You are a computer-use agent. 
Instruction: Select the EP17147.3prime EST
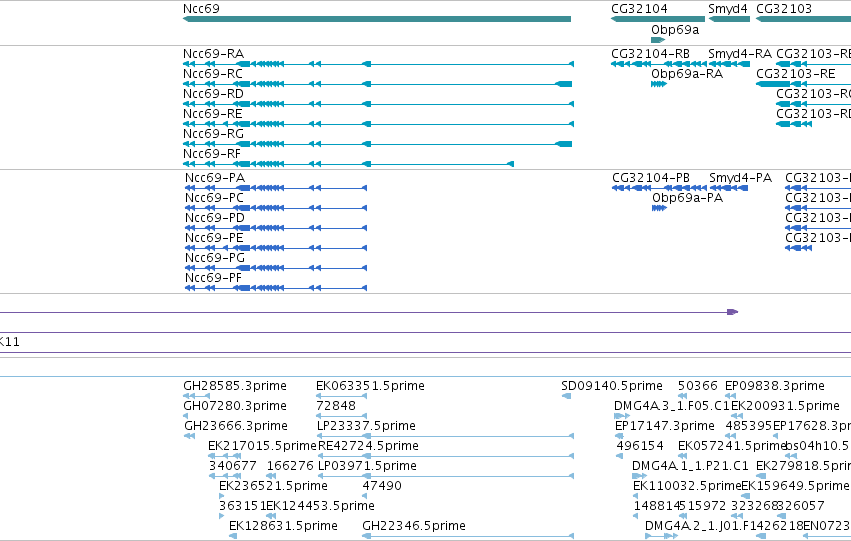619,436
